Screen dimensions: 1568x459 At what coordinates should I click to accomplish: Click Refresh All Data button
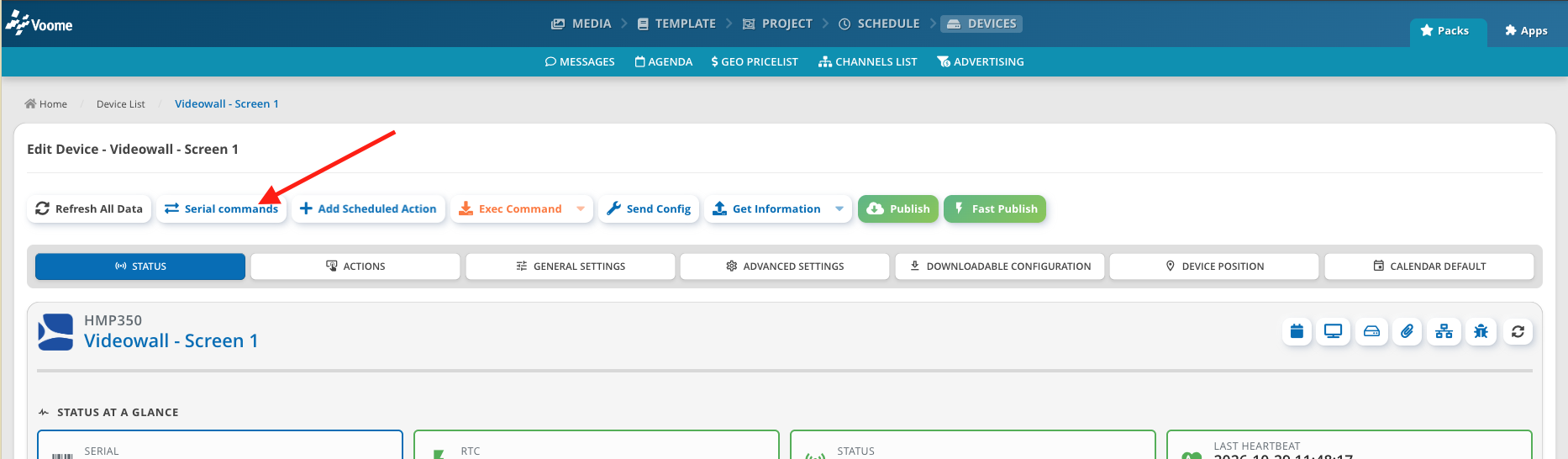[89, 208]
